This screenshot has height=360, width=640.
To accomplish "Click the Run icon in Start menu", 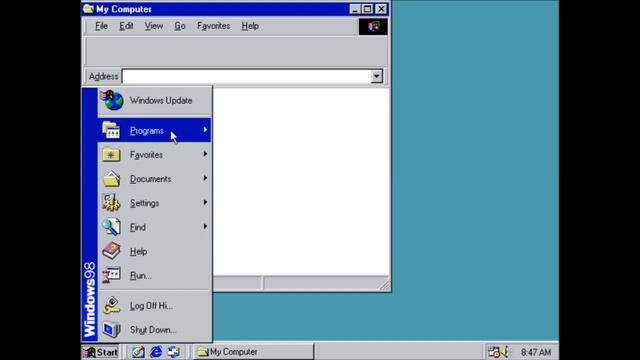I will point(111,275).
